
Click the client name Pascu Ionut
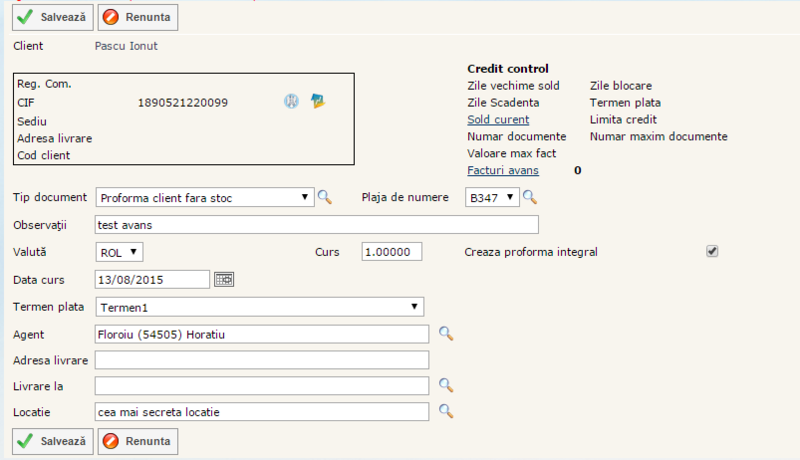click(126, 46)
